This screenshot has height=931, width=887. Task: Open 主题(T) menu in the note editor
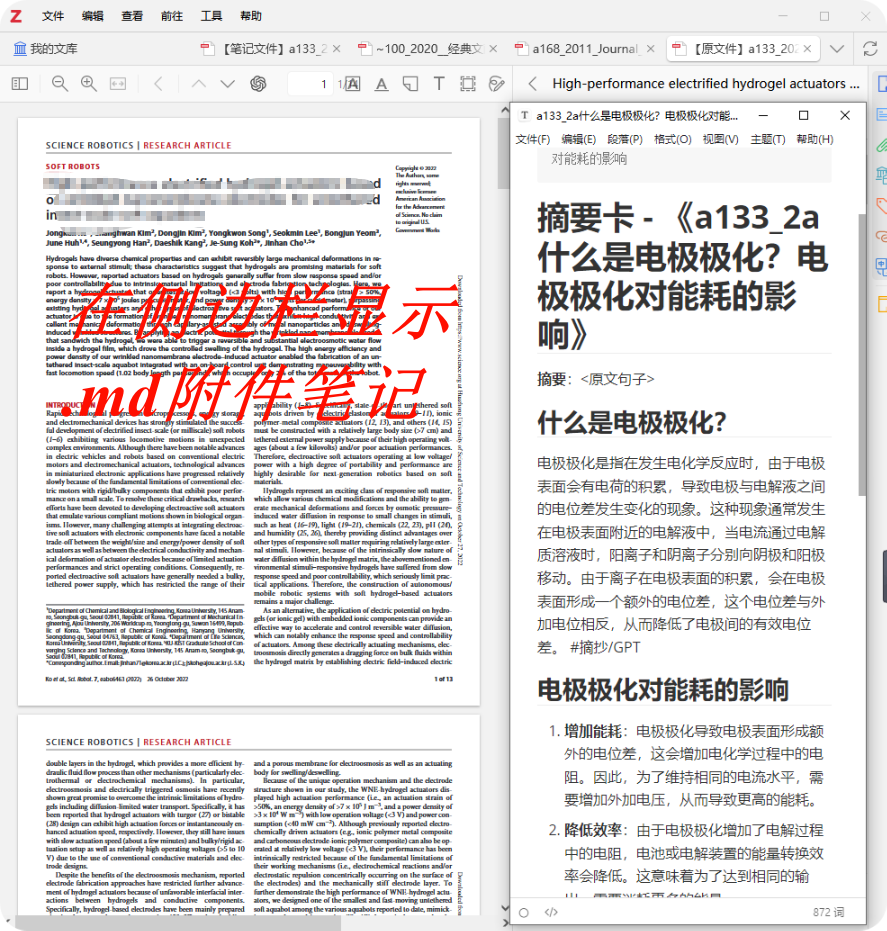point(768,139)
